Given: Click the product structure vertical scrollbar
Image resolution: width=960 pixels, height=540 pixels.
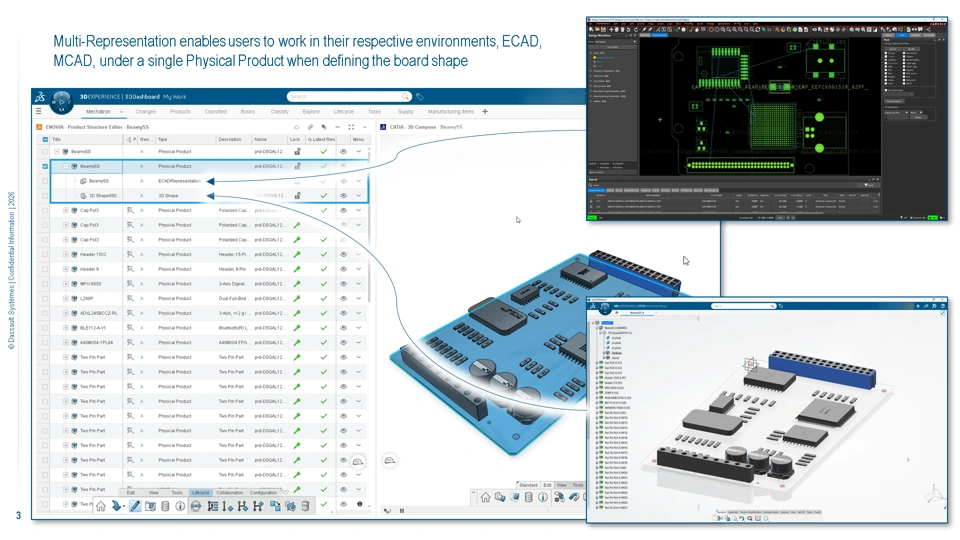Looking at the screenshot, I should [x=369, y=227].
